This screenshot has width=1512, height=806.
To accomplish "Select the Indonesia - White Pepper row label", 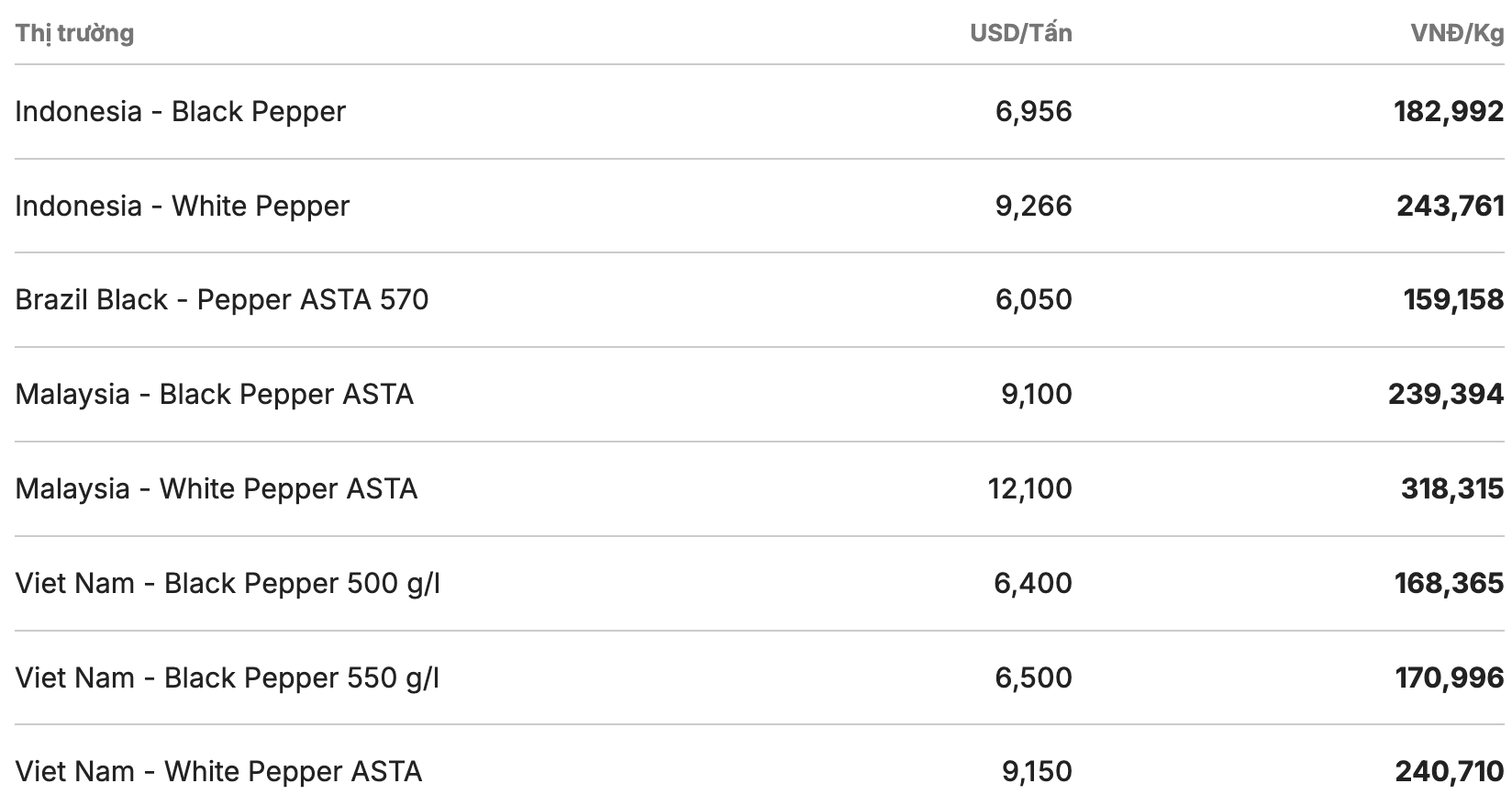I will tap(182, 206).
